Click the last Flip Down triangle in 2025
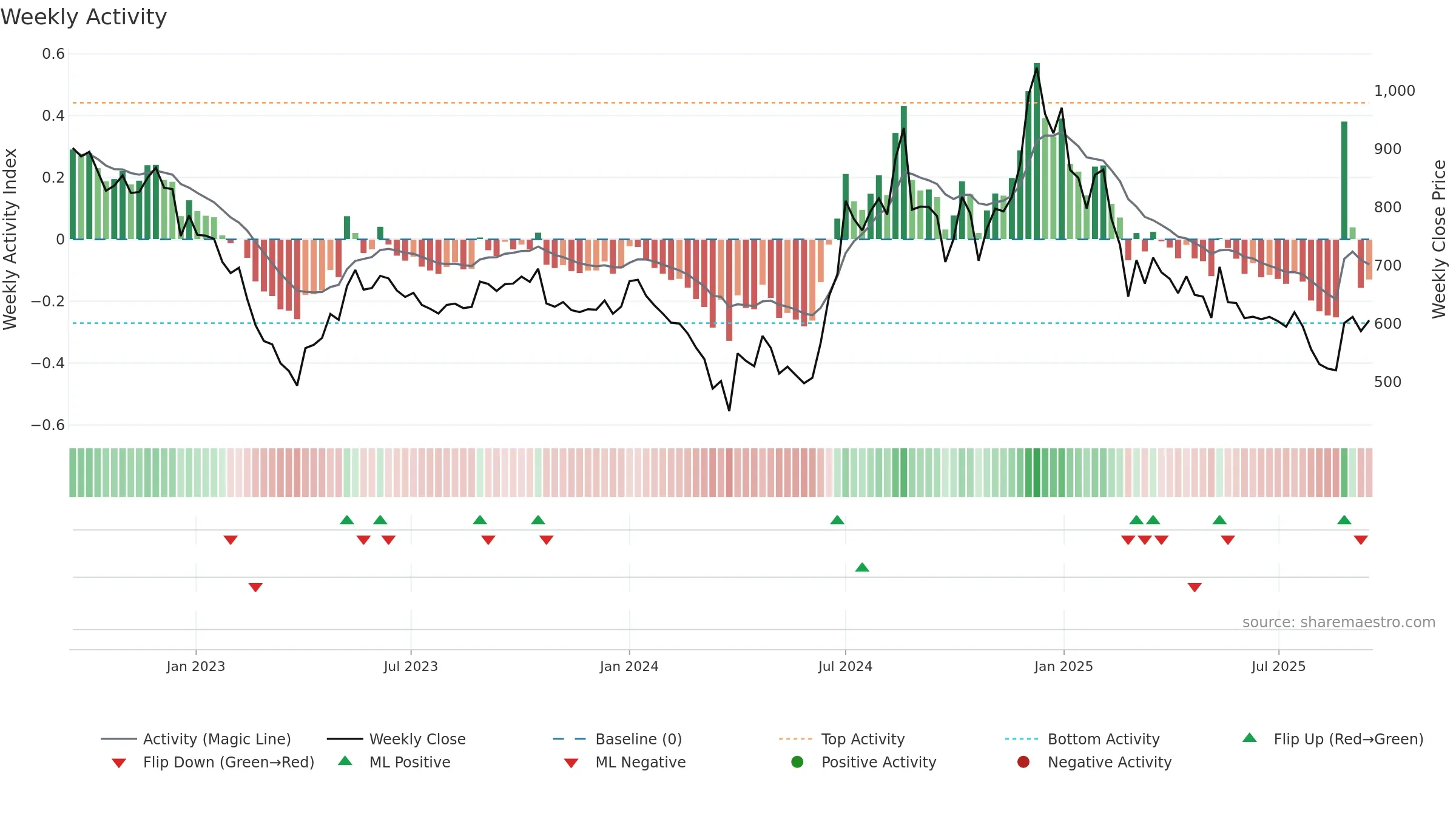The height and width of the screenshot is (819, 1456). click(x=1361, y=540)
